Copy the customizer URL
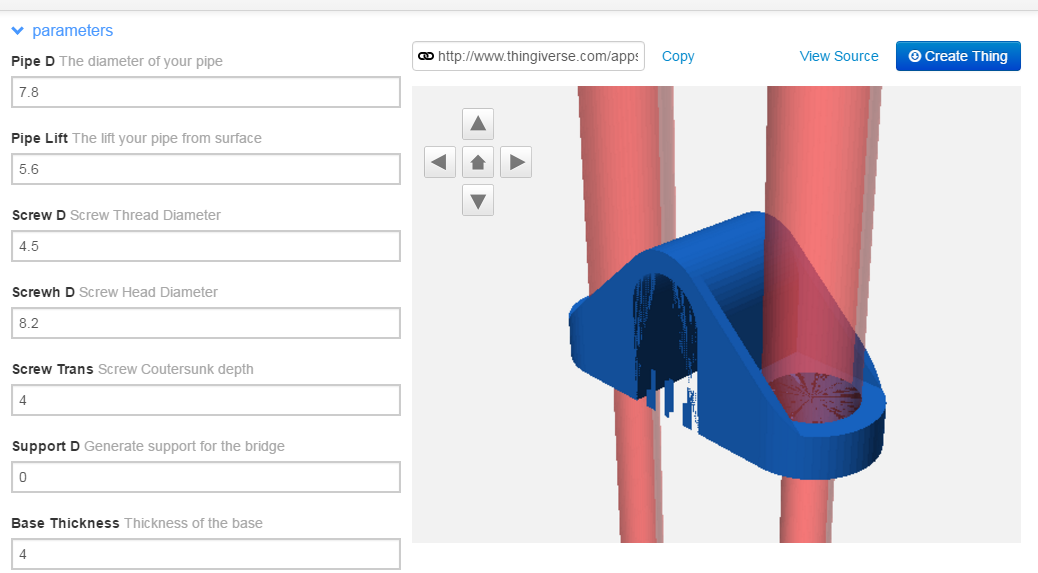Viewport: 1038px width, 573px height. tap(678, 56)
